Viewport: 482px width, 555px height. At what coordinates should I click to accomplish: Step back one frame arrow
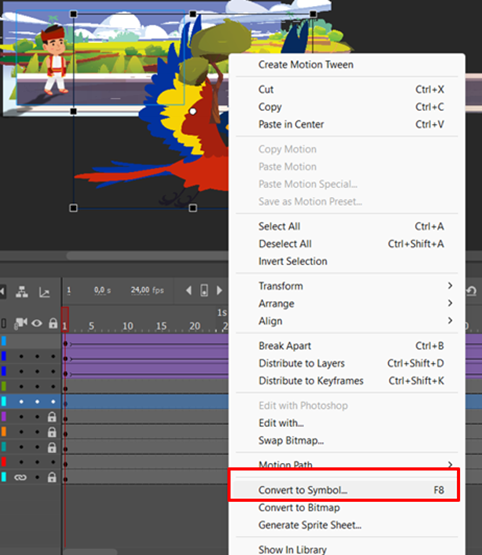[189, 291]
